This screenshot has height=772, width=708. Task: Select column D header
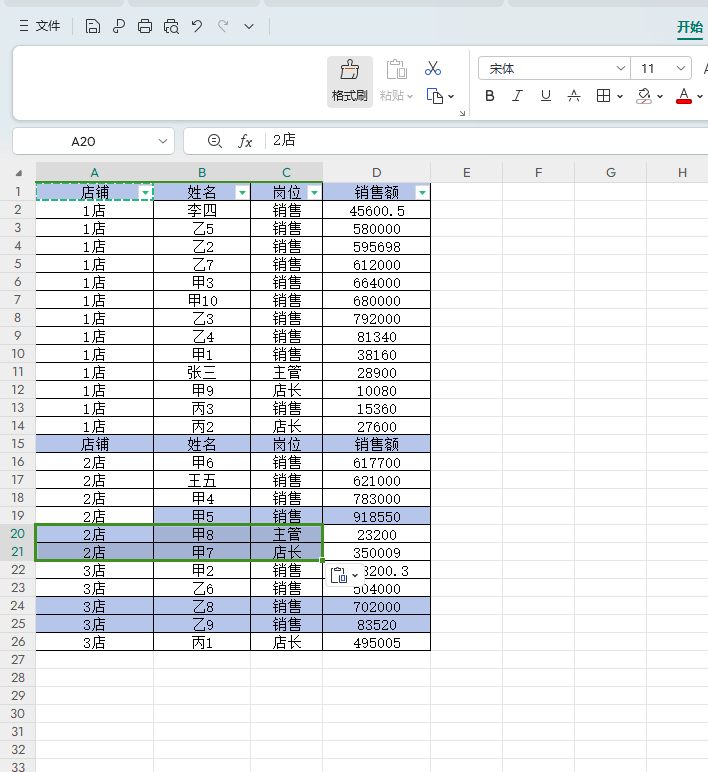click(x=377, y=172)
